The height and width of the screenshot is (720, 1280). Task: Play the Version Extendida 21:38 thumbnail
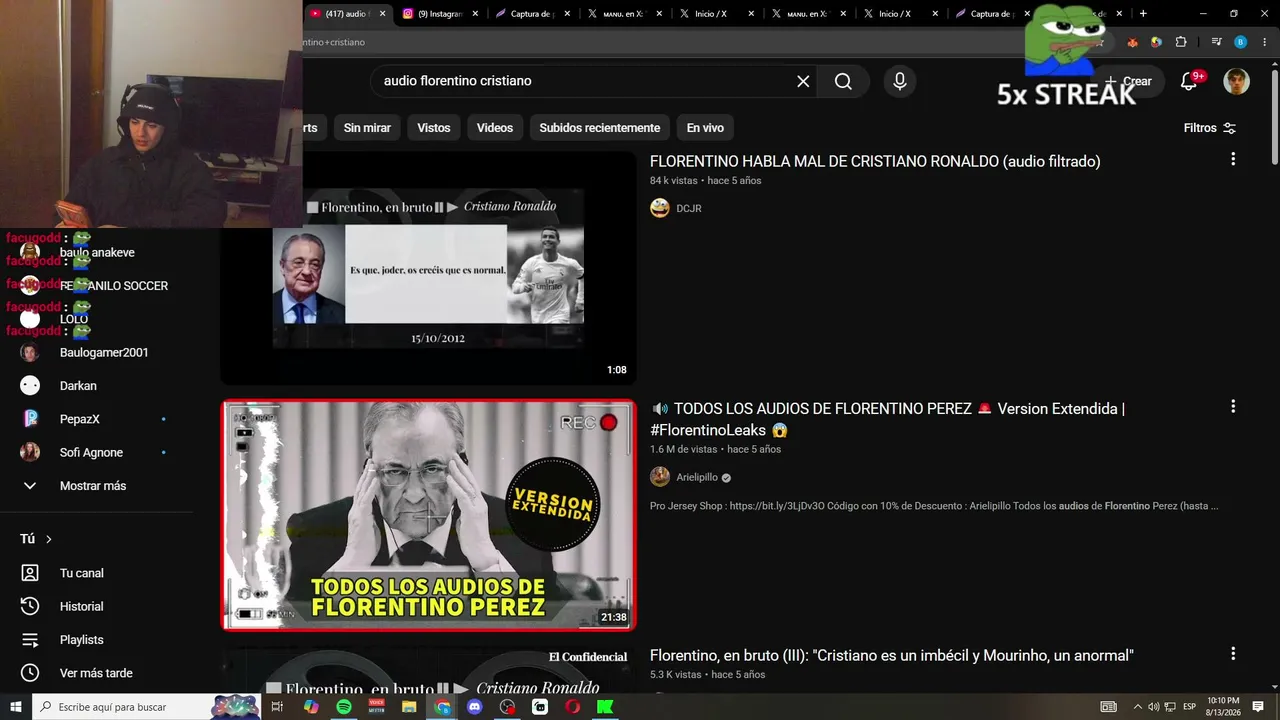[x=429, y=516]
